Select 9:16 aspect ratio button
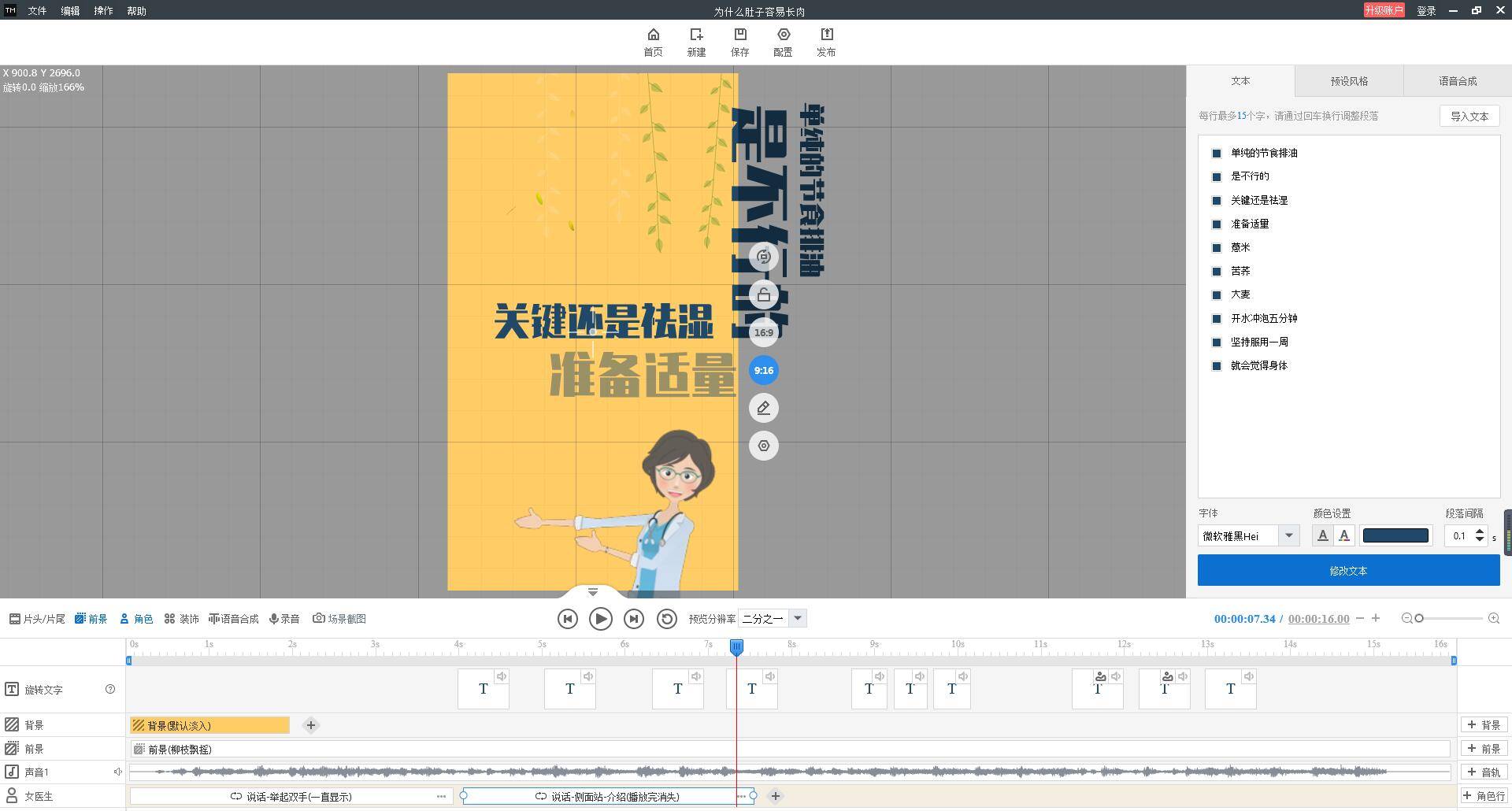The width and height of the screenshot is (1512, 811). pos(763,370)
